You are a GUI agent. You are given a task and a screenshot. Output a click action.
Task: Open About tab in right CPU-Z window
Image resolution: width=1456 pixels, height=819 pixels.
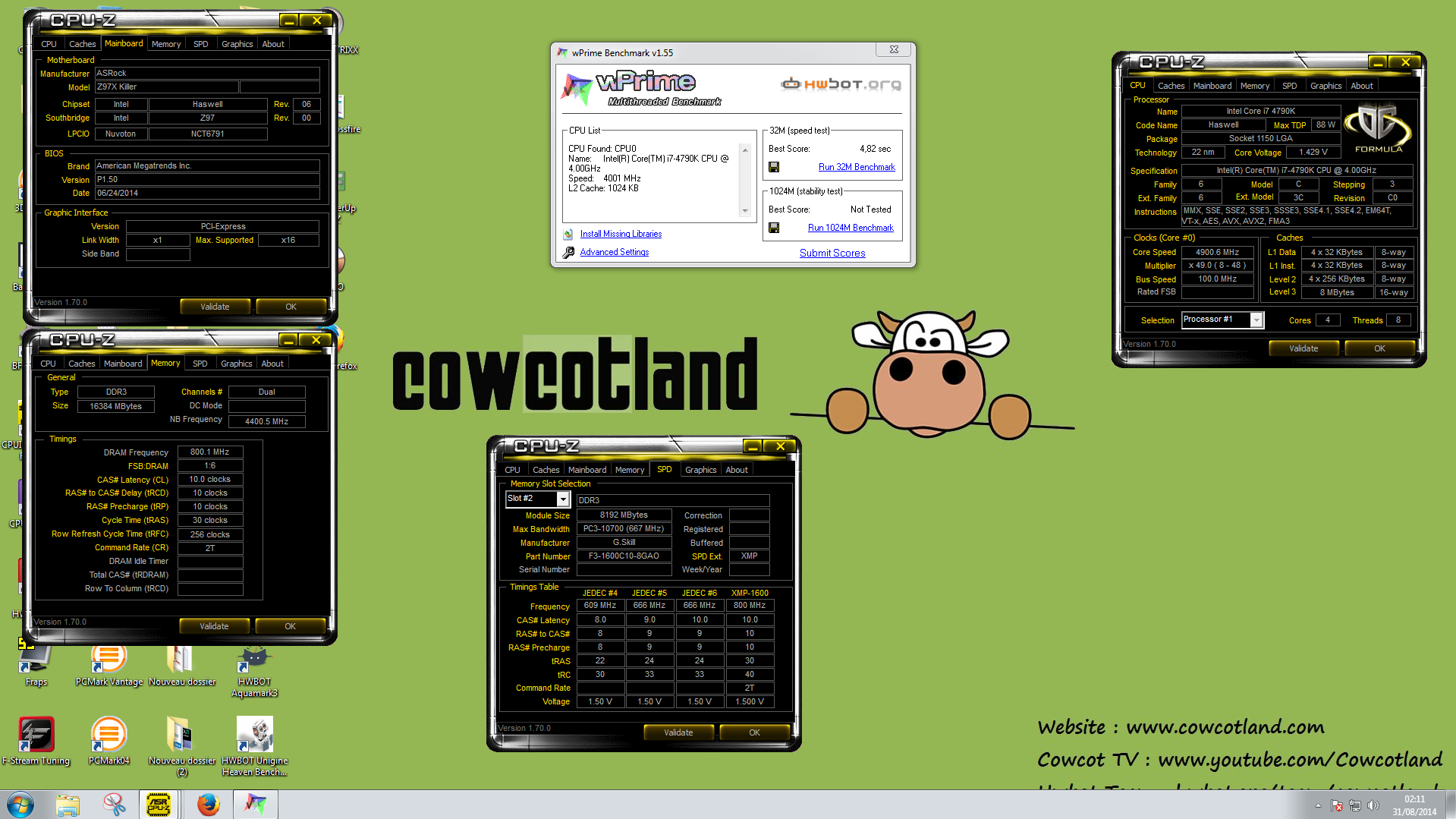1361,86
